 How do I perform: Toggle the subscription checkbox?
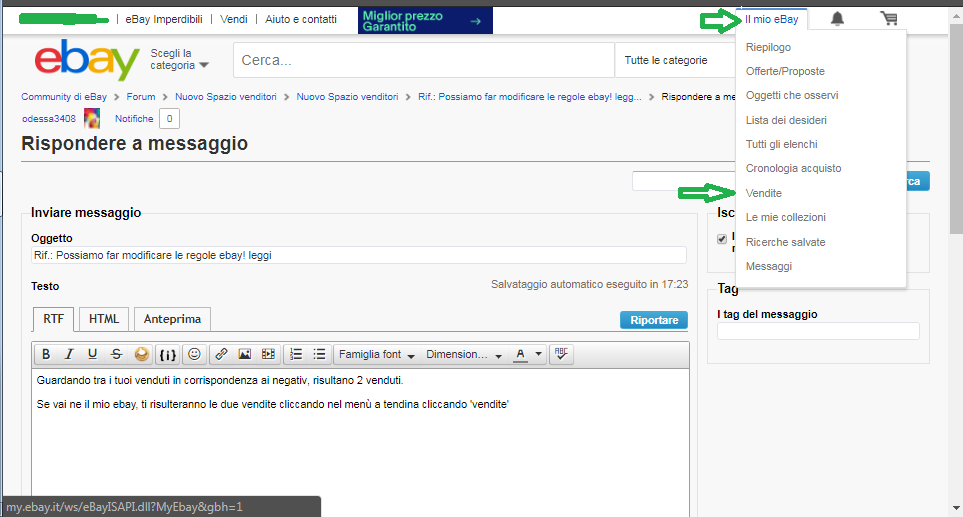[722, 239]
